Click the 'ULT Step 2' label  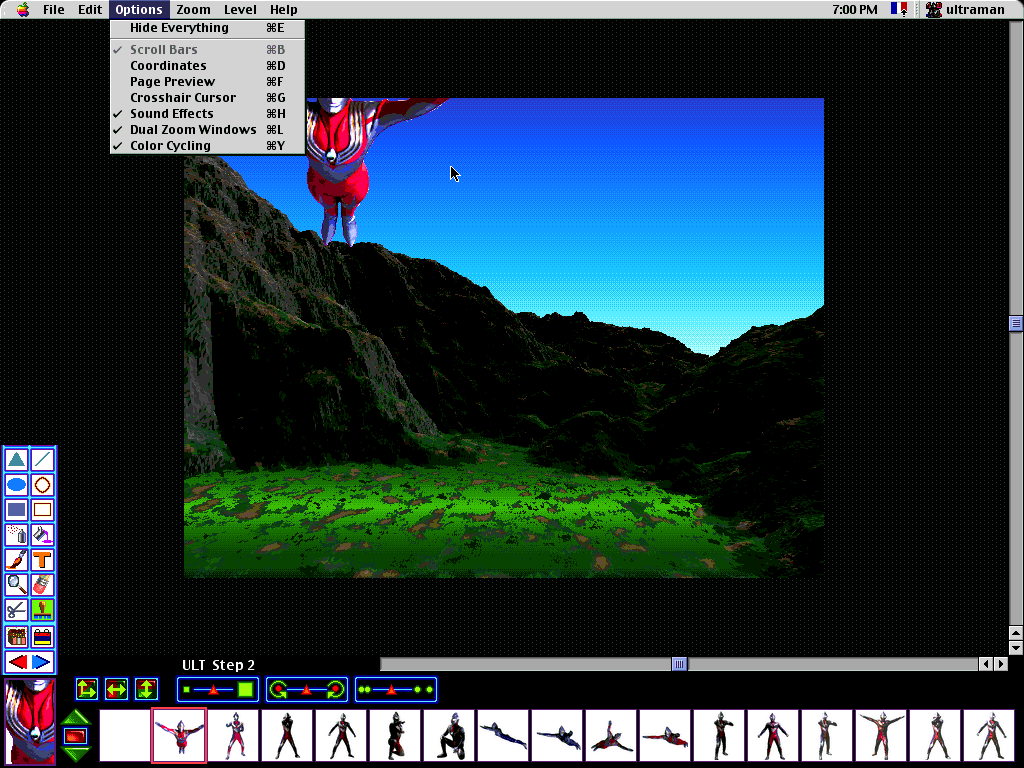[x=218, y=665]
